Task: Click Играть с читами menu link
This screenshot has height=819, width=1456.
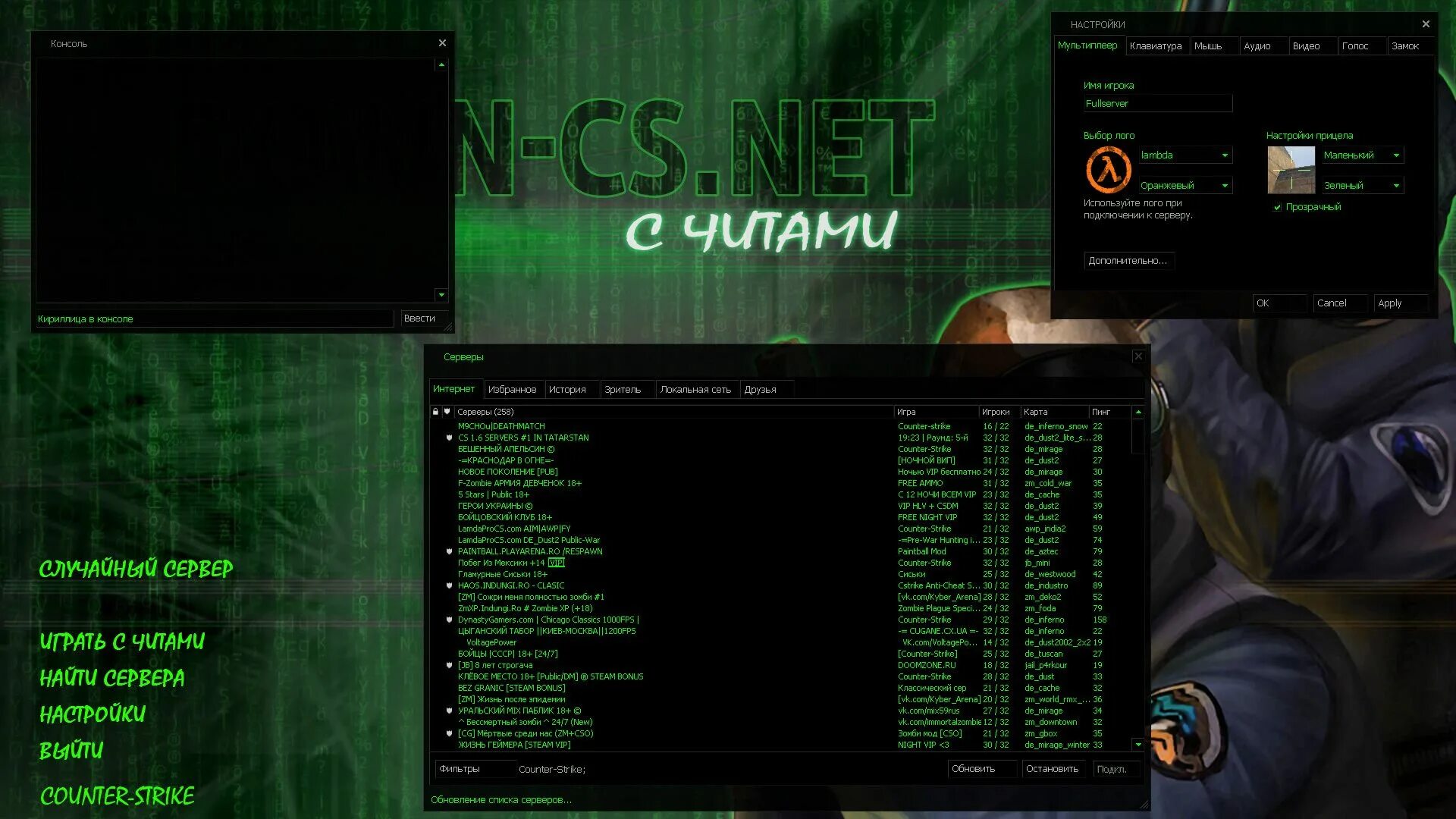Action: click(x=122, y=642)
